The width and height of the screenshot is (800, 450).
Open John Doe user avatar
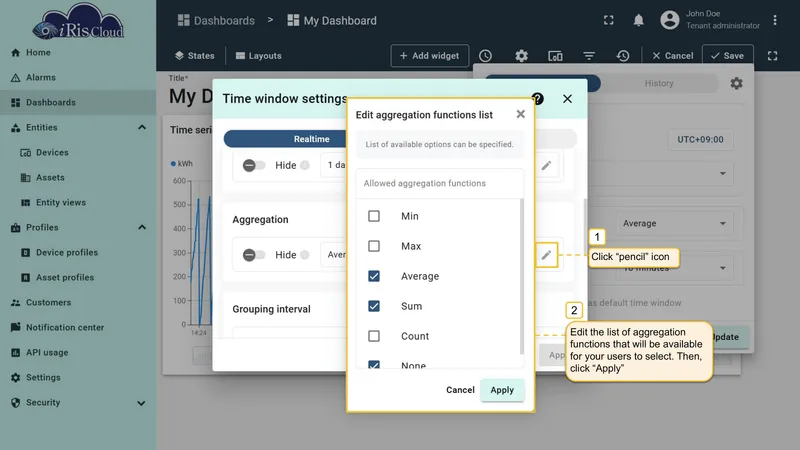[x=670, y=20]
